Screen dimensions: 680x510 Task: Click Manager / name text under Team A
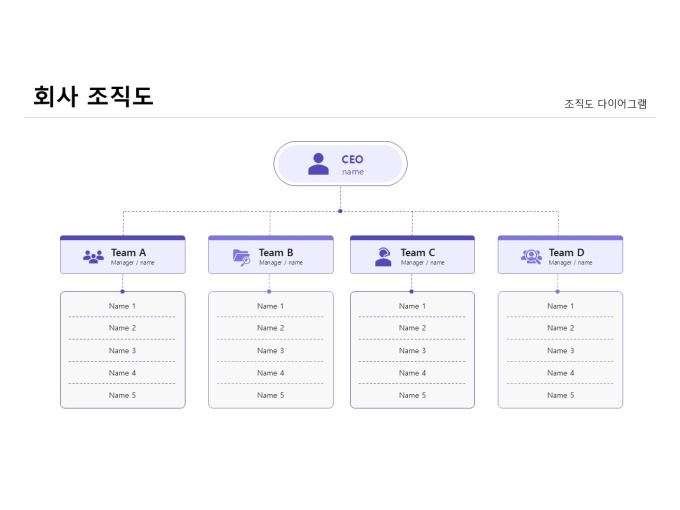[133, 263]
